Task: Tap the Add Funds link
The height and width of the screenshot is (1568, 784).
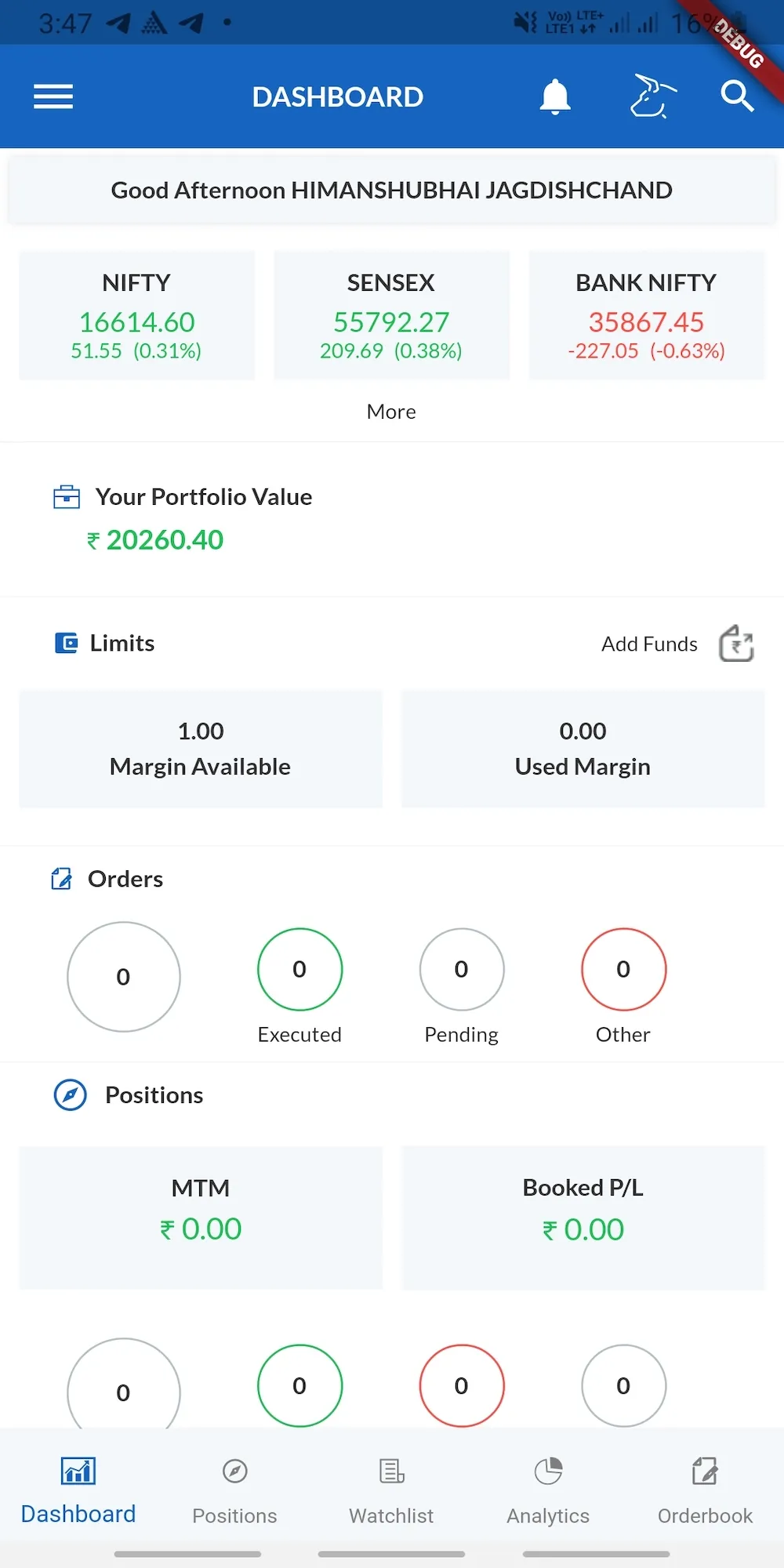Action: coord(649,644)
